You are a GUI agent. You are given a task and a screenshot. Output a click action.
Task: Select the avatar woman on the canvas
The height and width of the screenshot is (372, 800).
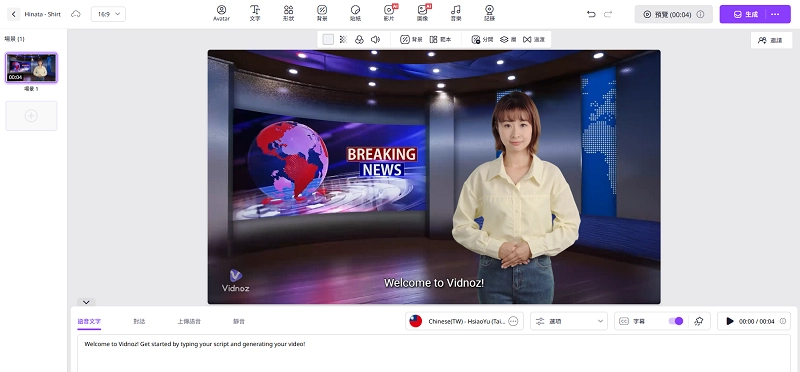point(516,198)
